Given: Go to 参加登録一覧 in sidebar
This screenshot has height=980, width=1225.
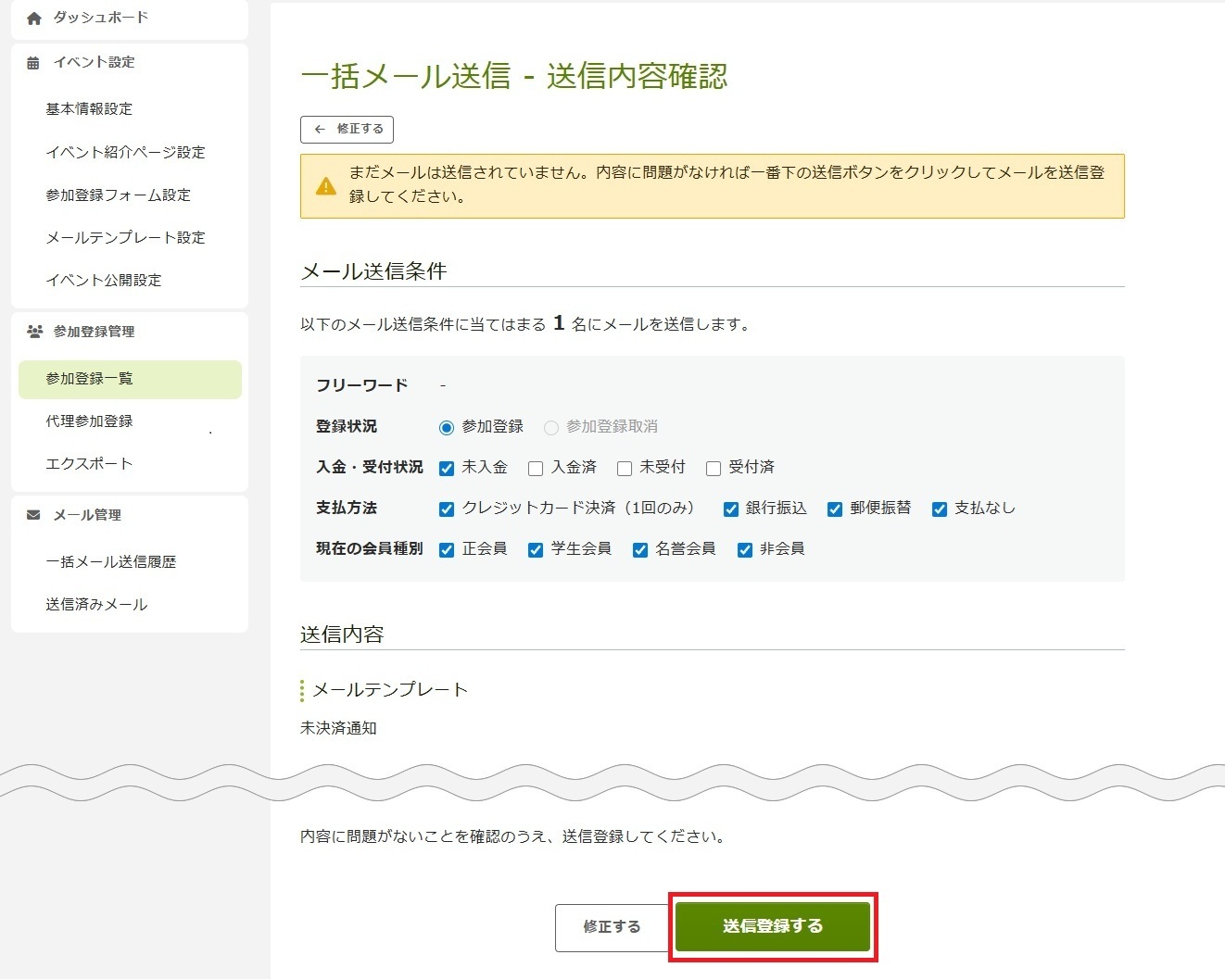Looking at the screenshot, I should click(x=89, y=379).
